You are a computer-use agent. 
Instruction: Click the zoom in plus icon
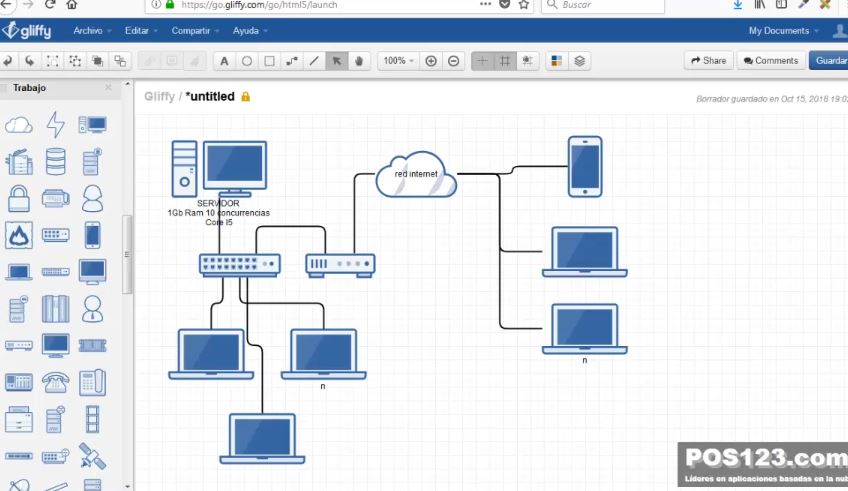(x=431, y=61)
